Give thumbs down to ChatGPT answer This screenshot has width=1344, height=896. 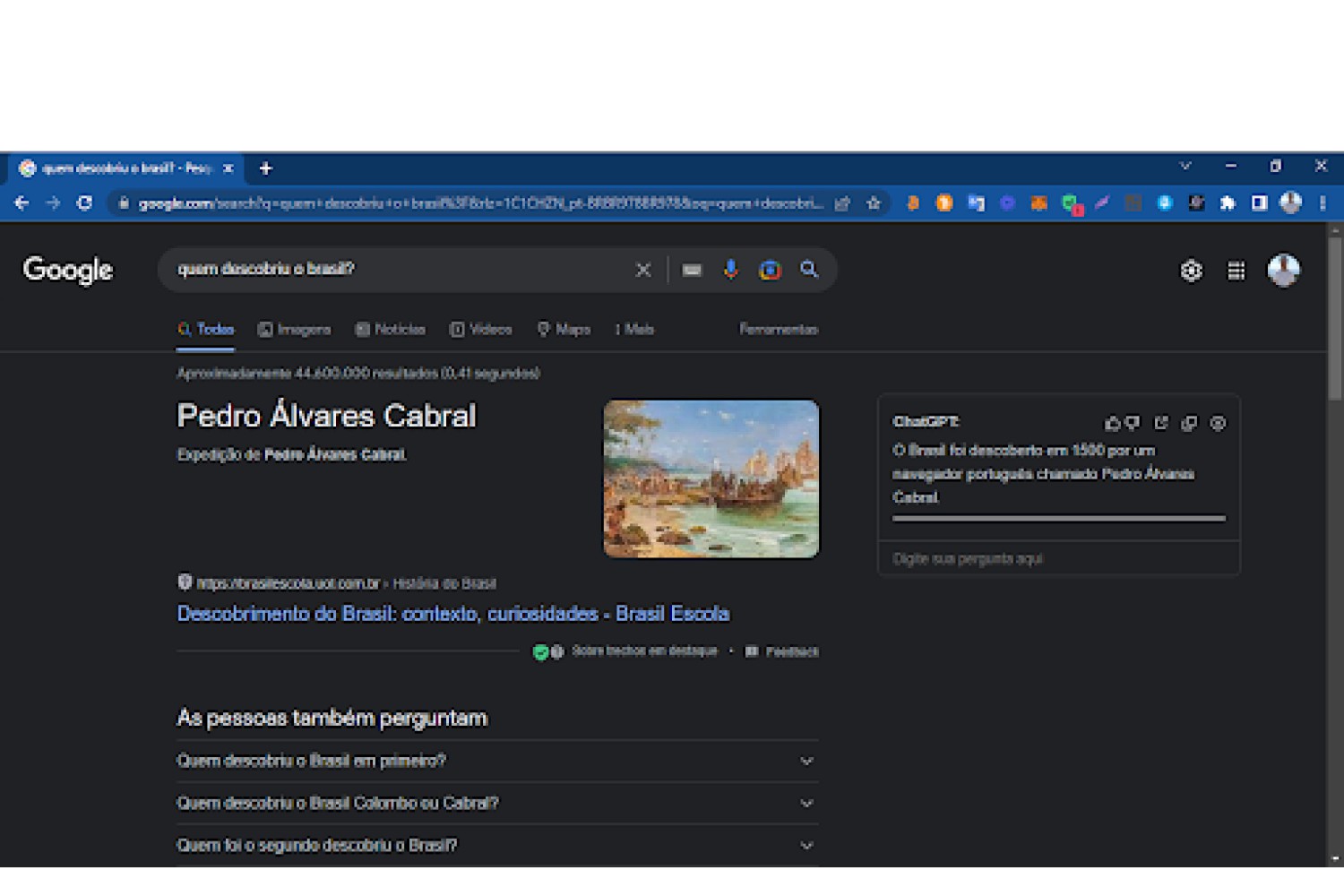1133,423
